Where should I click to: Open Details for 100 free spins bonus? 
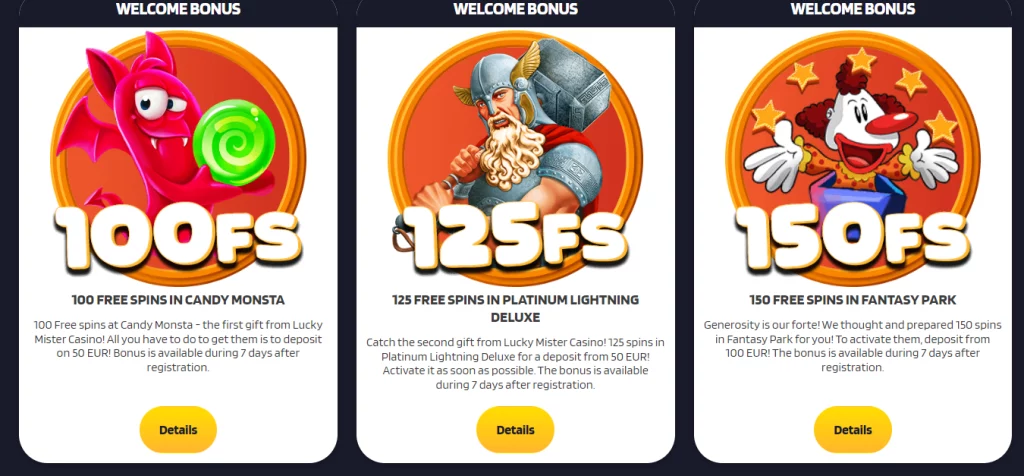coord(178,430)
